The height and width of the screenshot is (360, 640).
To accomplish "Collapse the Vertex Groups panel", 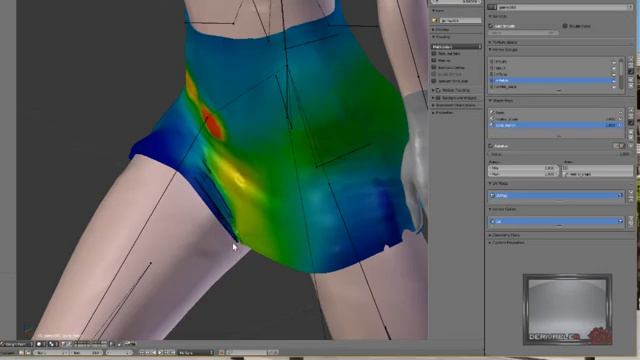I will (x=490, y=50).
